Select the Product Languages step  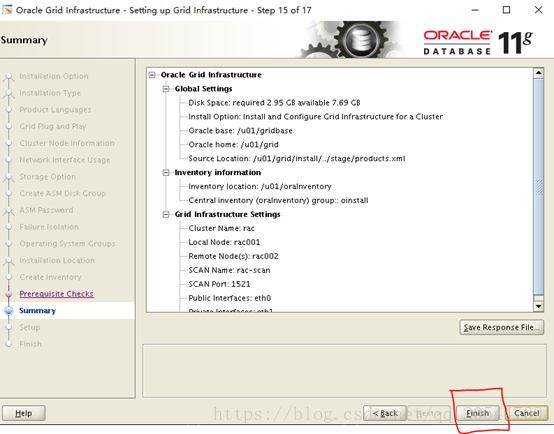55,110
